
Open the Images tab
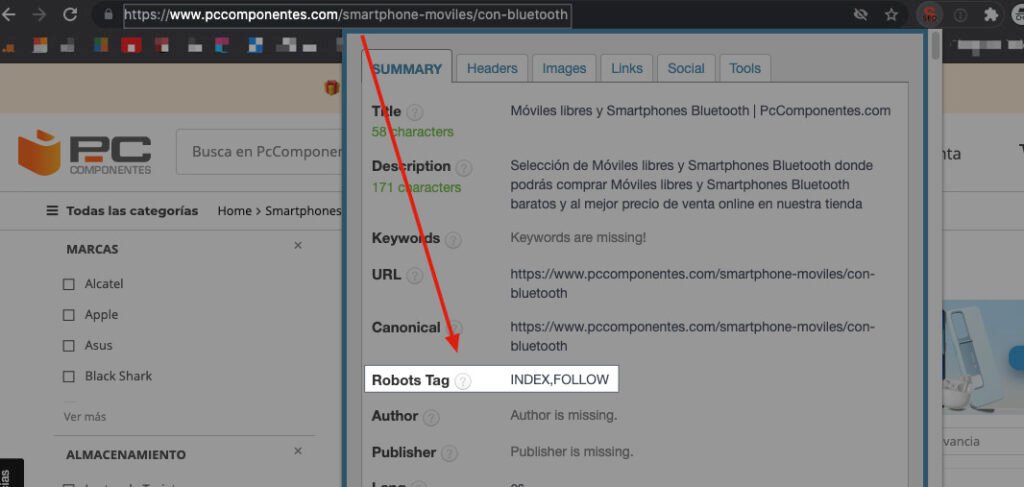[x=564, y=69]
